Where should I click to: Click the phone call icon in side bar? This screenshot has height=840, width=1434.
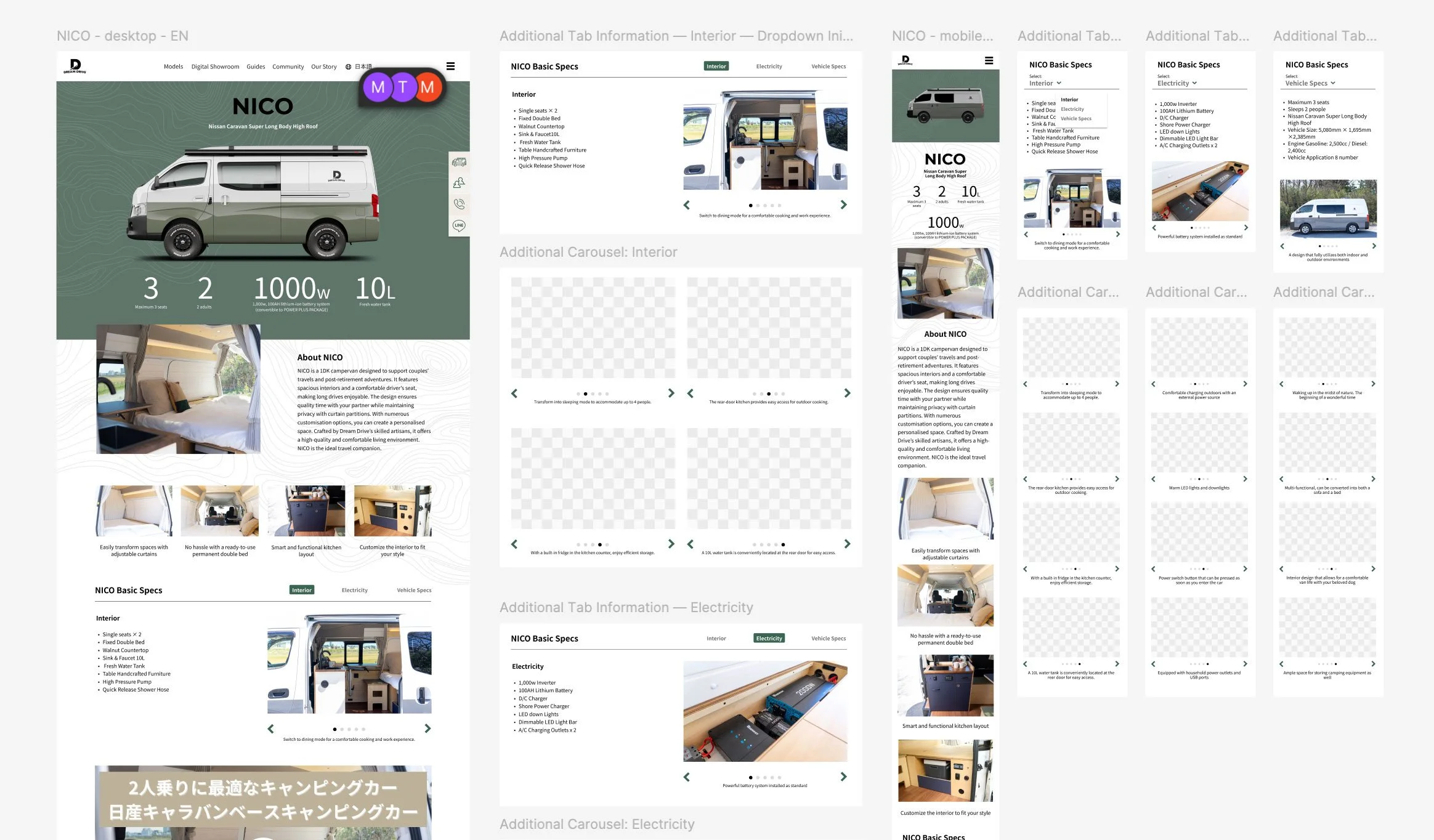[x=459, y=204]
